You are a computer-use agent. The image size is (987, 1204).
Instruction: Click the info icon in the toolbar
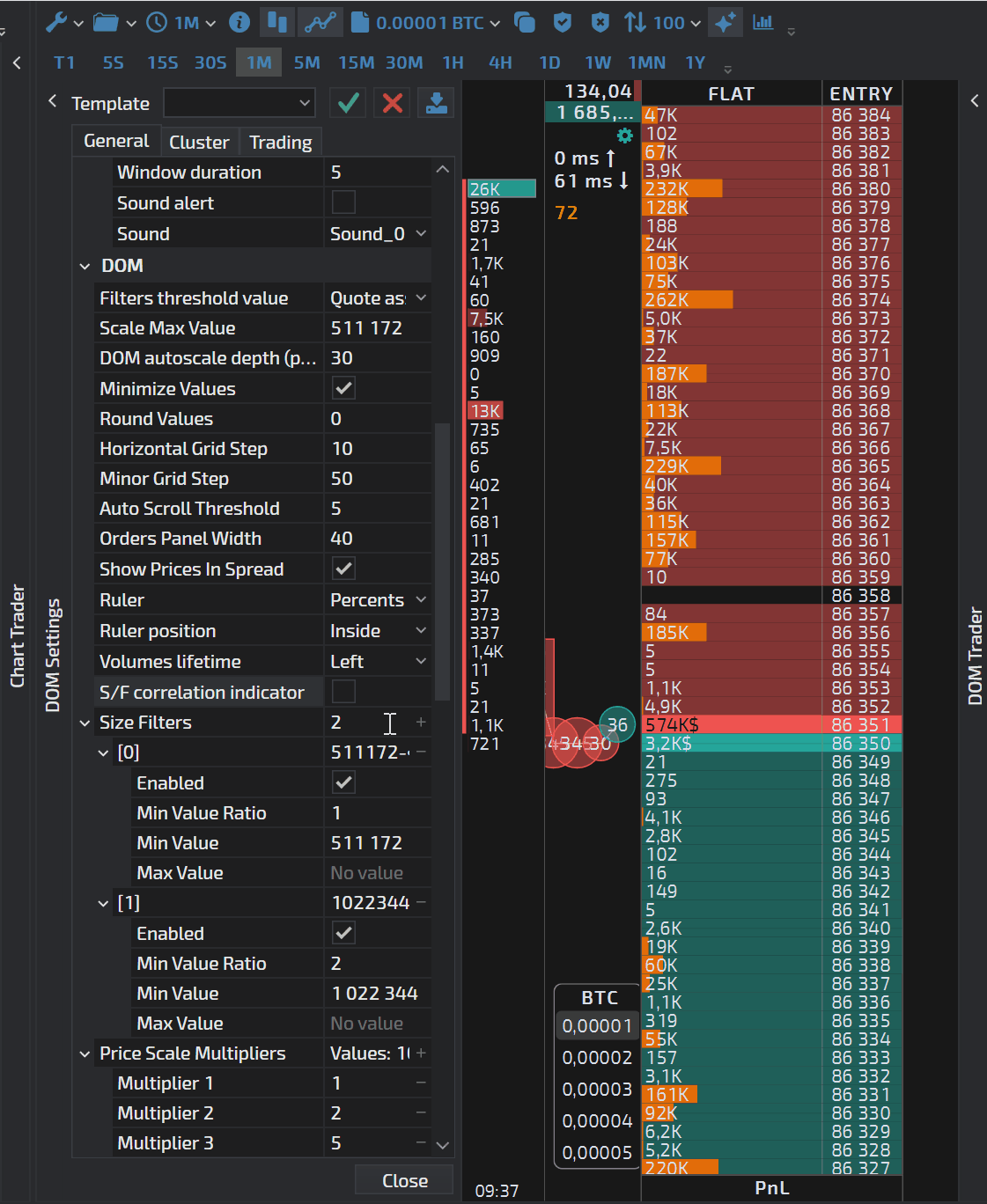click(239, 23)
